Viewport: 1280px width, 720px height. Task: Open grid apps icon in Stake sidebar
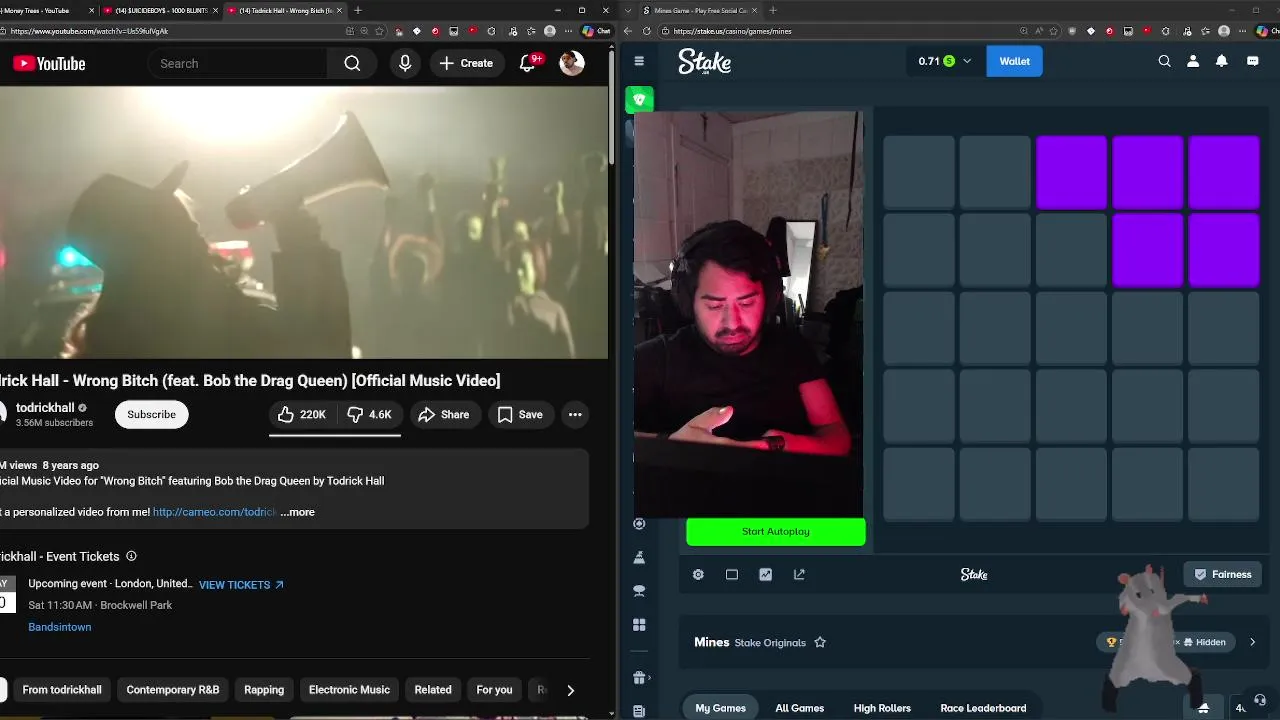coord(639,625)
